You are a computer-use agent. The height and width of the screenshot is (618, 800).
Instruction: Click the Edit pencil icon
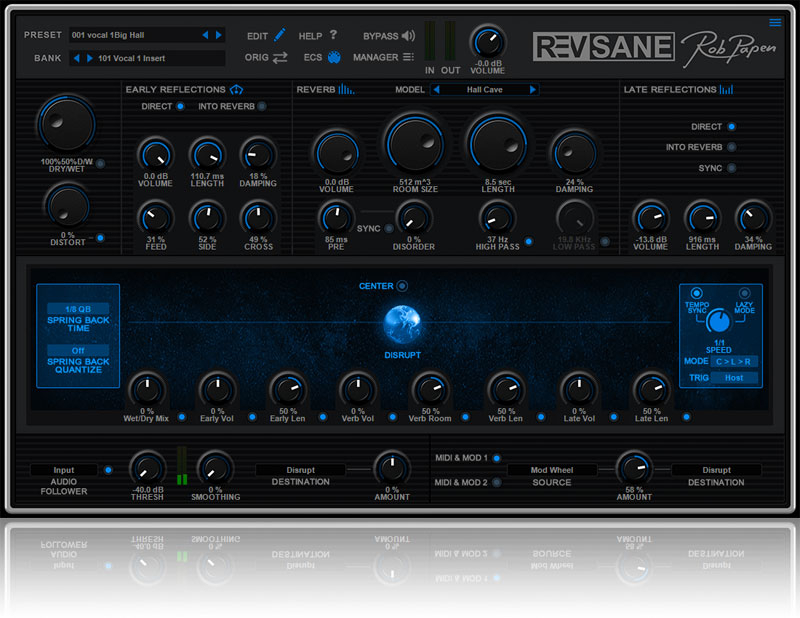[x=280, y=35]
